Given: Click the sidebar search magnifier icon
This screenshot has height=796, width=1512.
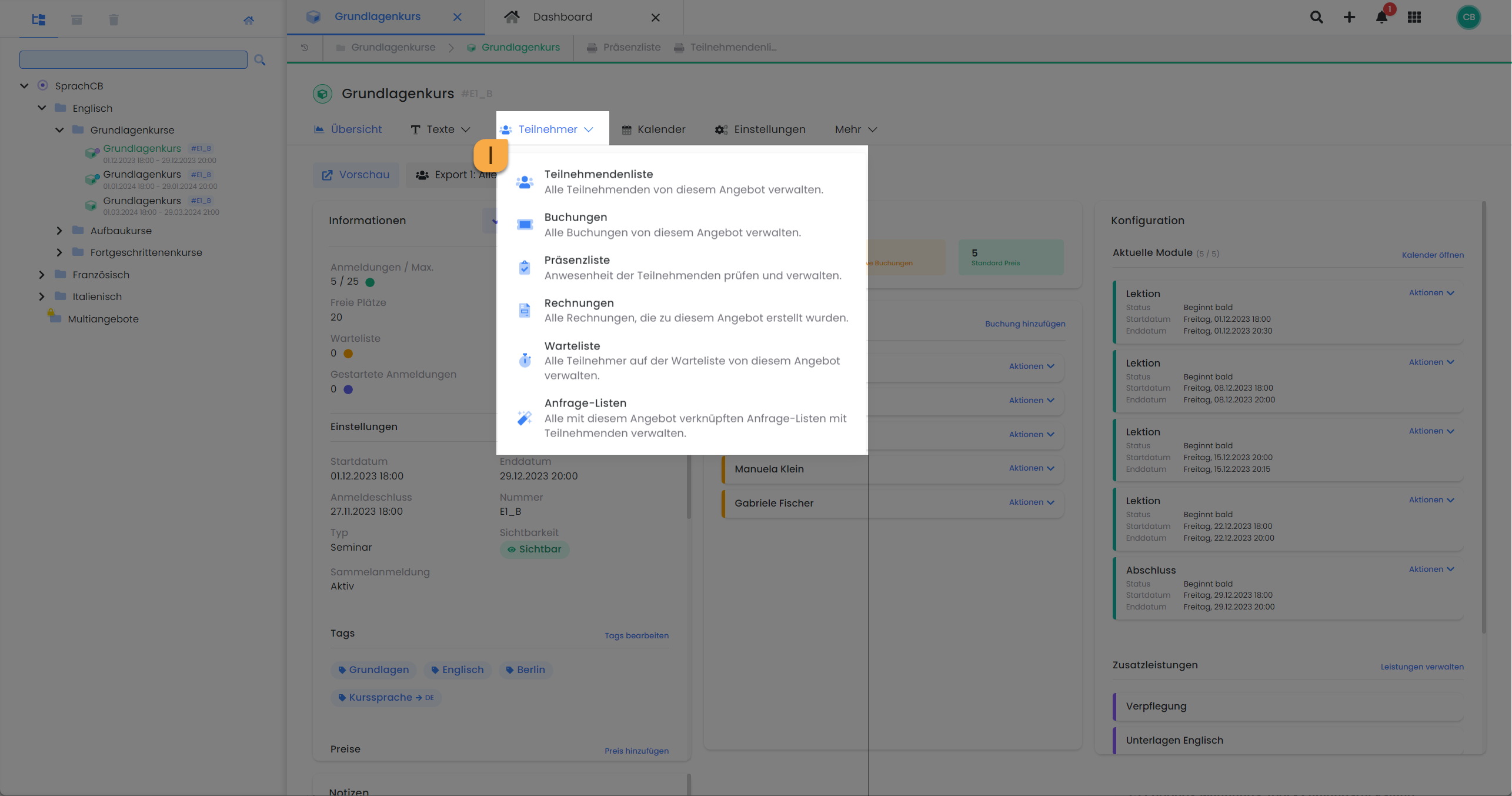Looking at the screenshot, I should [x=260, y=59].
